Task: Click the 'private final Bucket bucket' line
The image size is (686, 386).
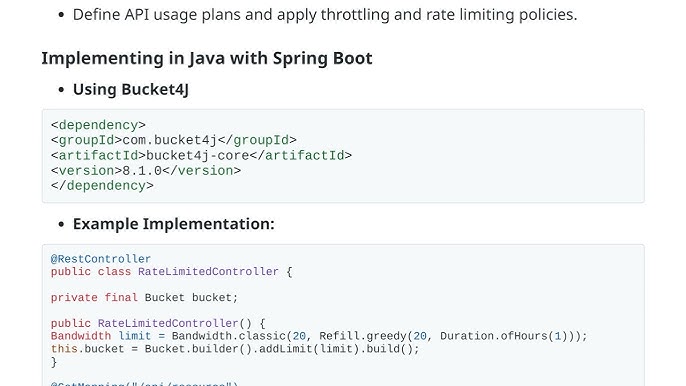Action: [x=144, y=297]
